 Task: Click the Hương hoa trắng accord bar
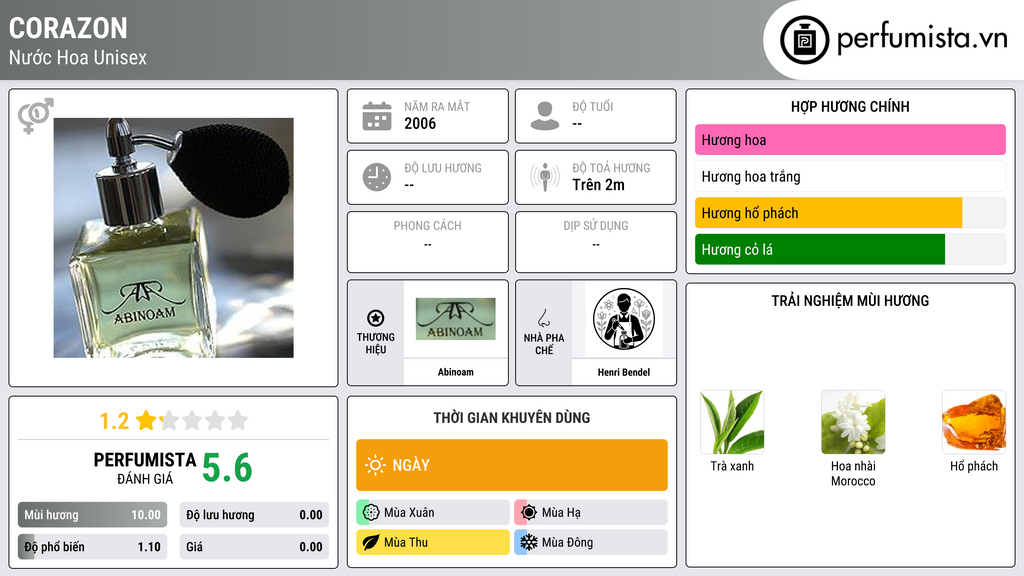point(850,176)
